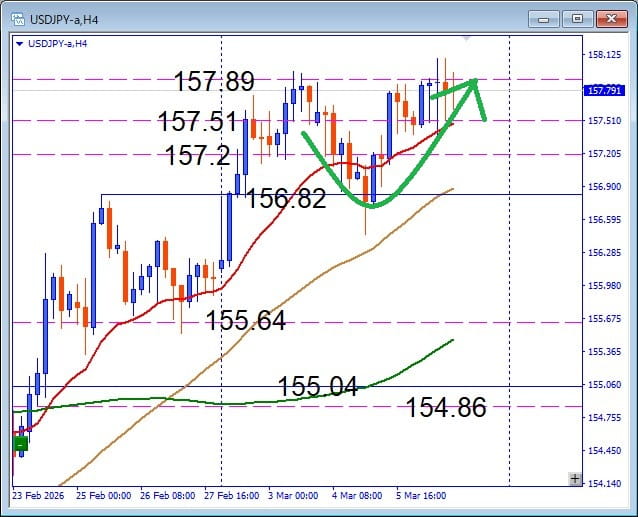Click the 156.900 price scale value
Viewport: 638px width, 517px height.
605,186
